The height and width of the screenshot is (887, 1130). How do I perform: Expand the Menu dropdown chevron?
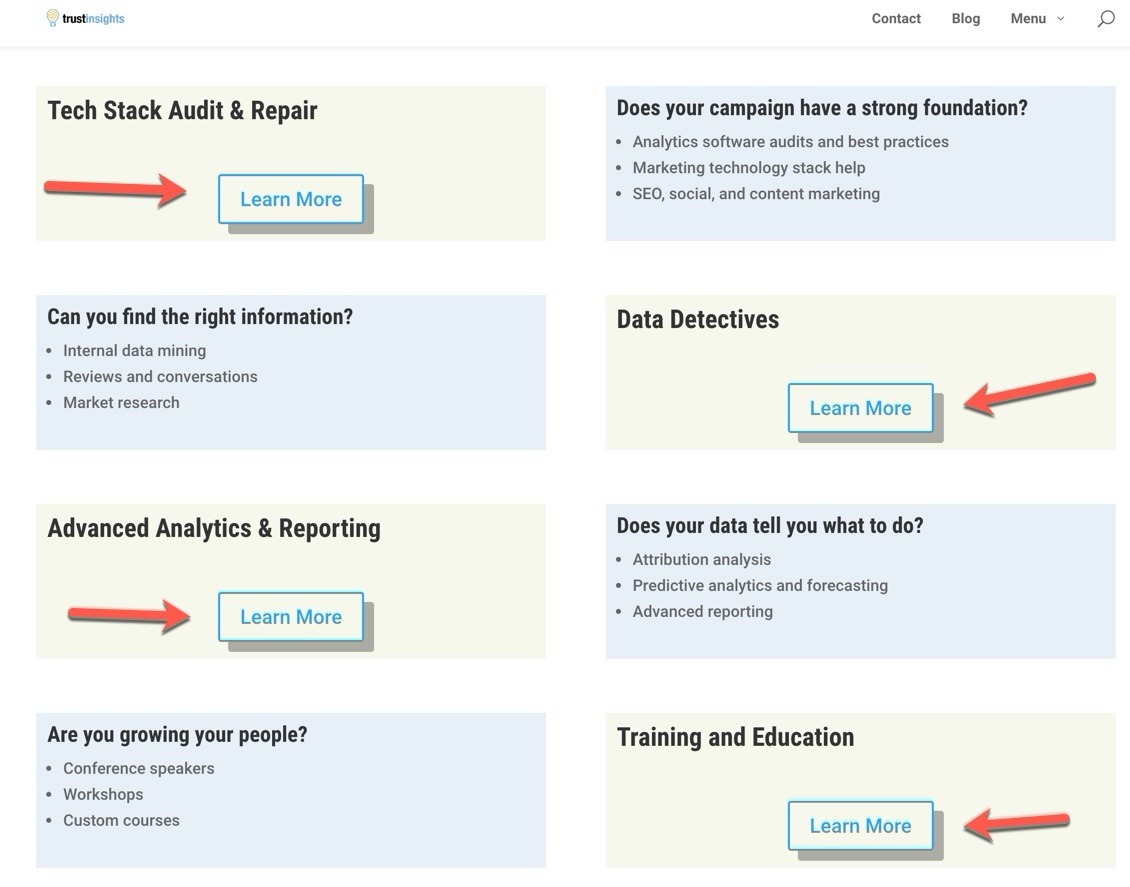coord(1061,19)
